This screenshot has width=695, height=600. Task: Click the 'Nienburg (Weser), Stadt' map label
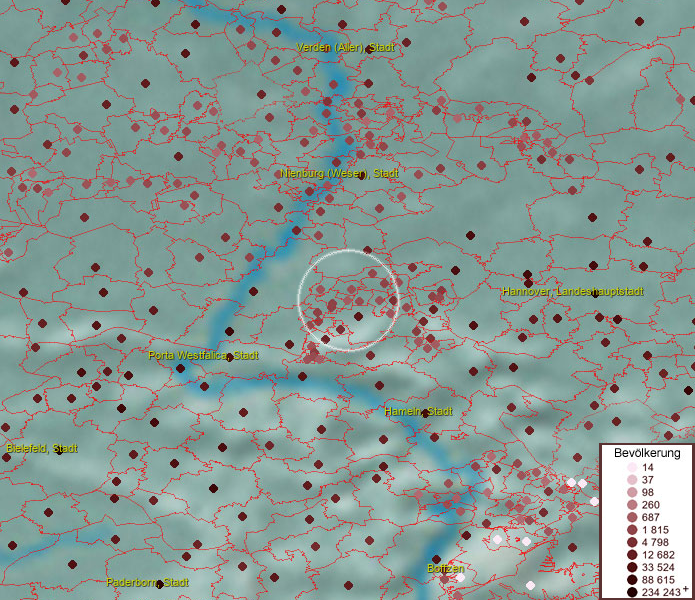coord(340,173)
